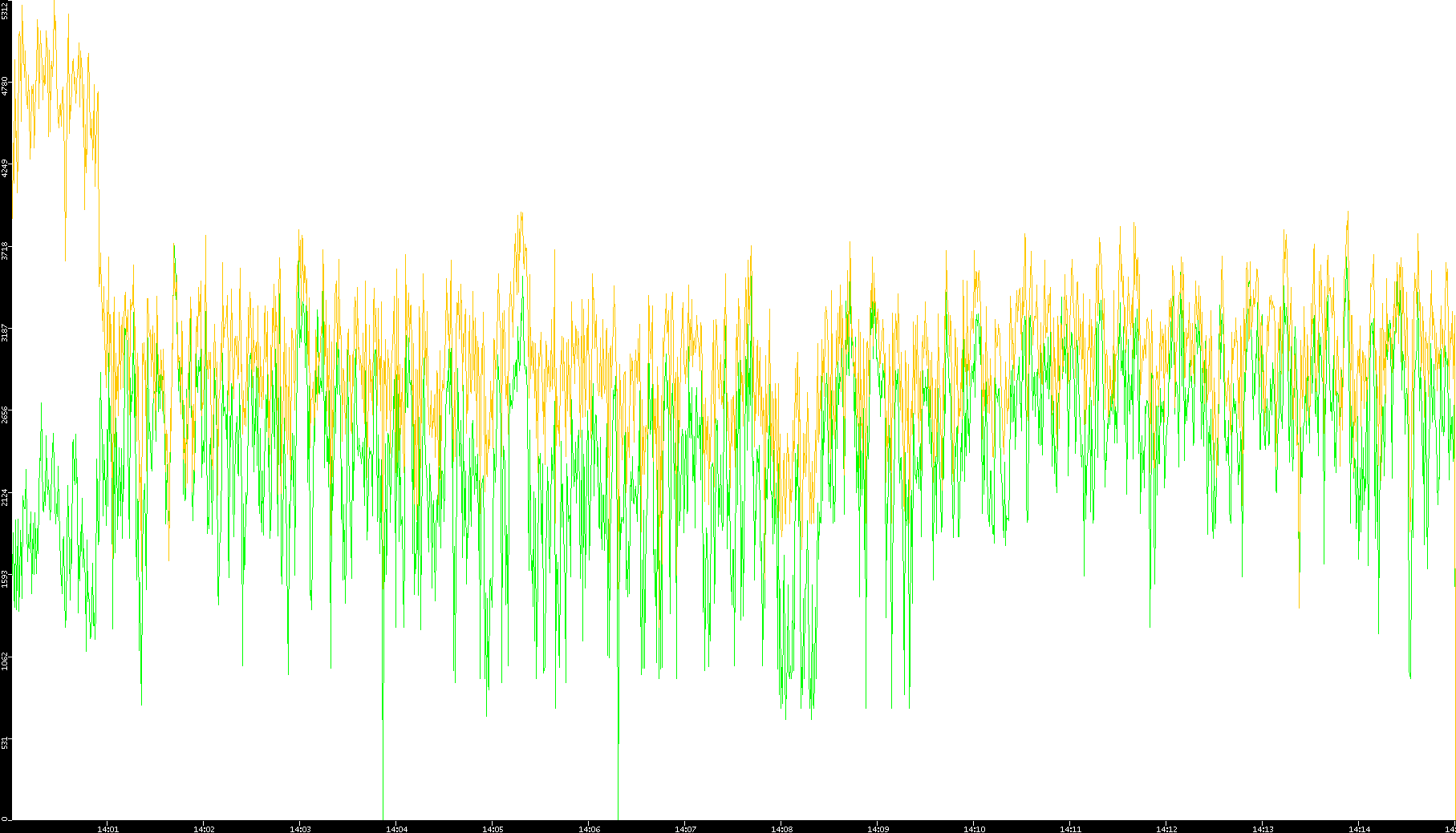Select the 14:10 time axis tick
Image resolution: width=1456 pixels, height=833 pixels.
[x=974, y=828]
